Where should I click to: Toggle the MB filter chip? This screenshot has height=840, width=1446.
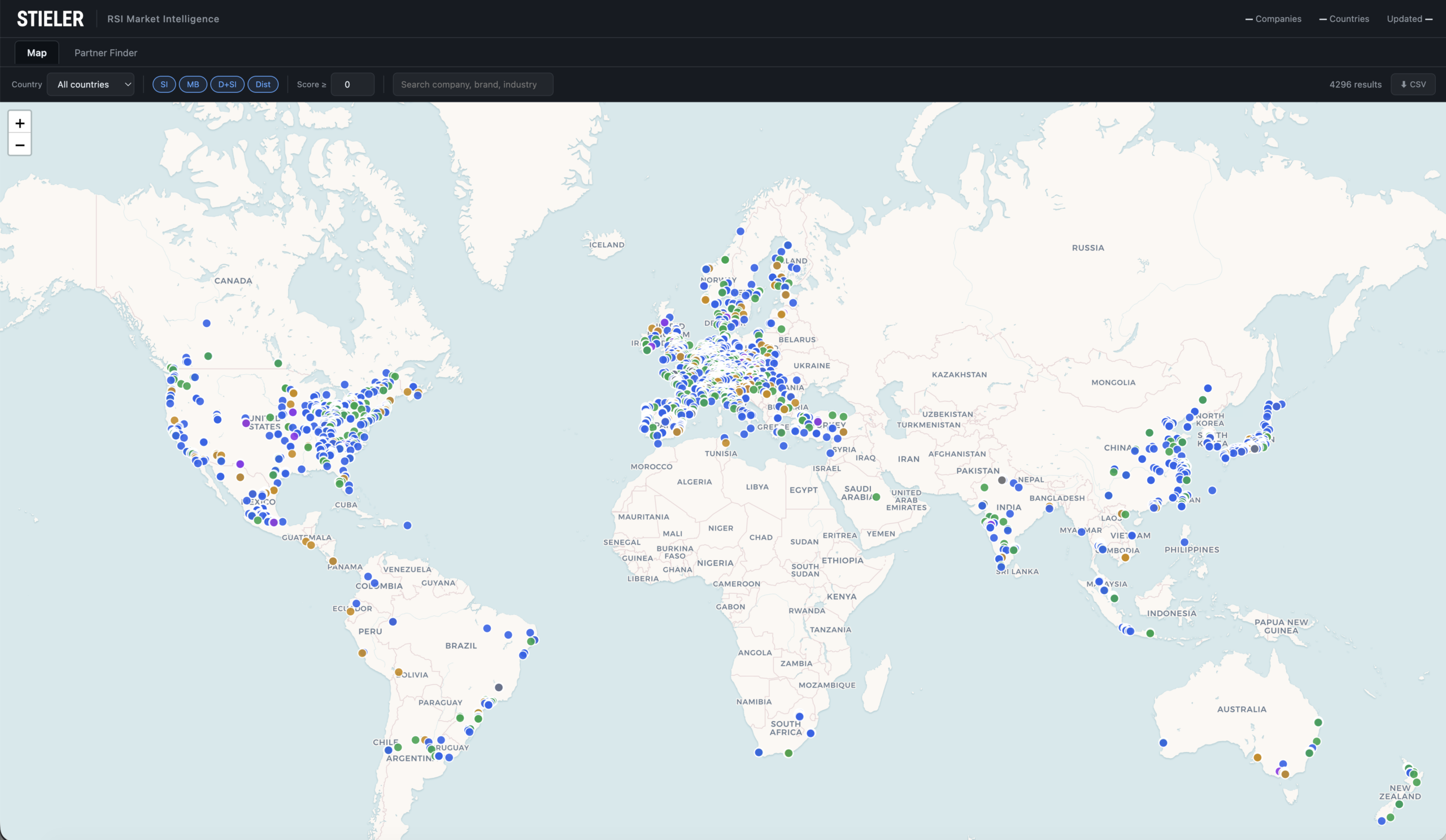pyautogui.click(x=193, y=84)
